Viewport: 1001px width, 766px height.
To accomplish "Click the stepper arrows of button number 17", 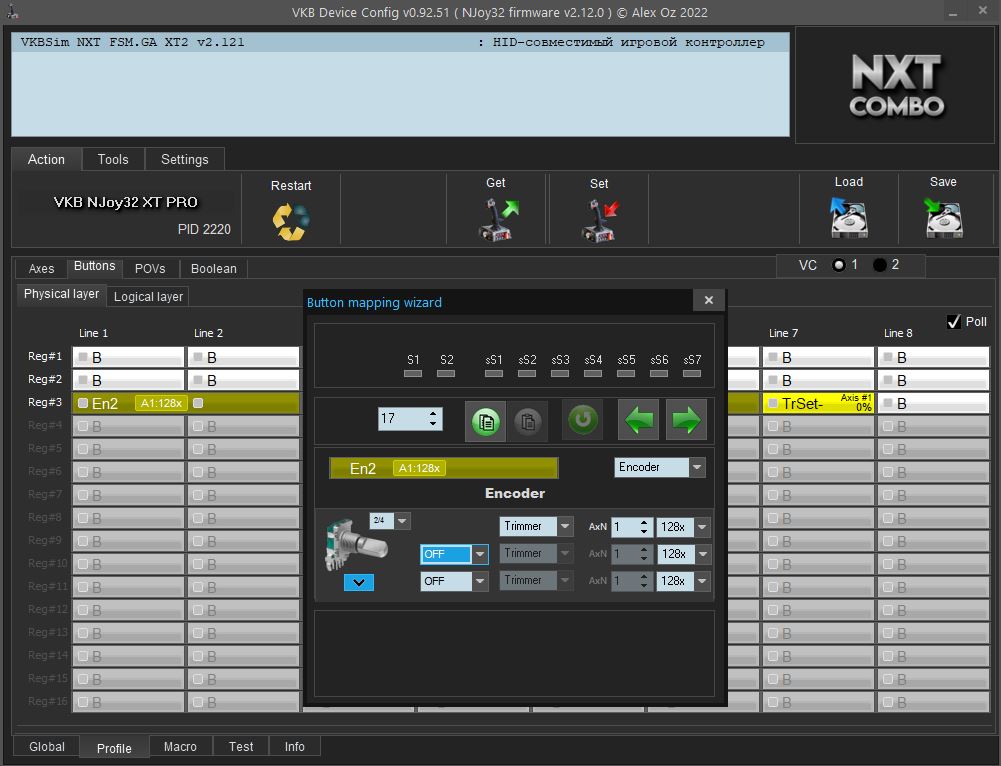I will tap(433, 419).
